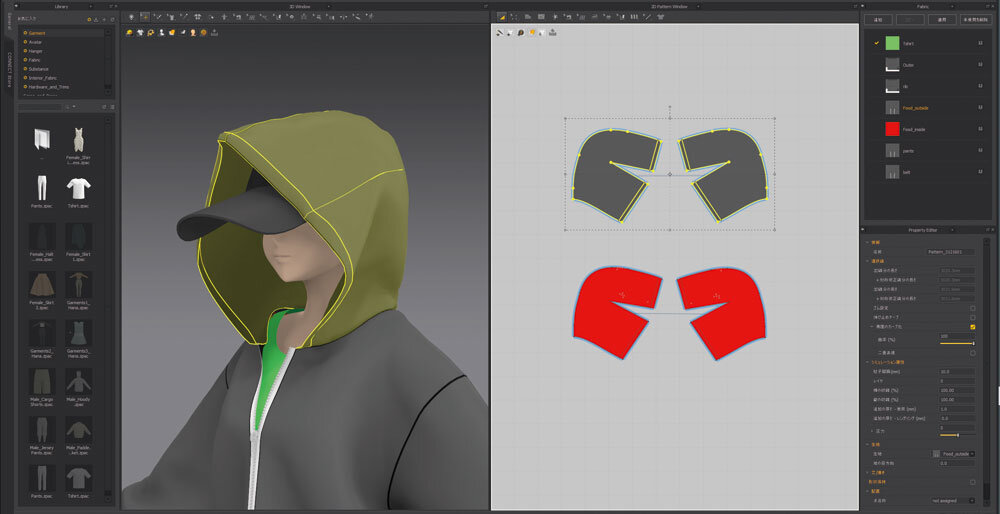The image size is (1000, 514).
Task: Open the 'not assigned' dropdown
Action: pos(950,499)
